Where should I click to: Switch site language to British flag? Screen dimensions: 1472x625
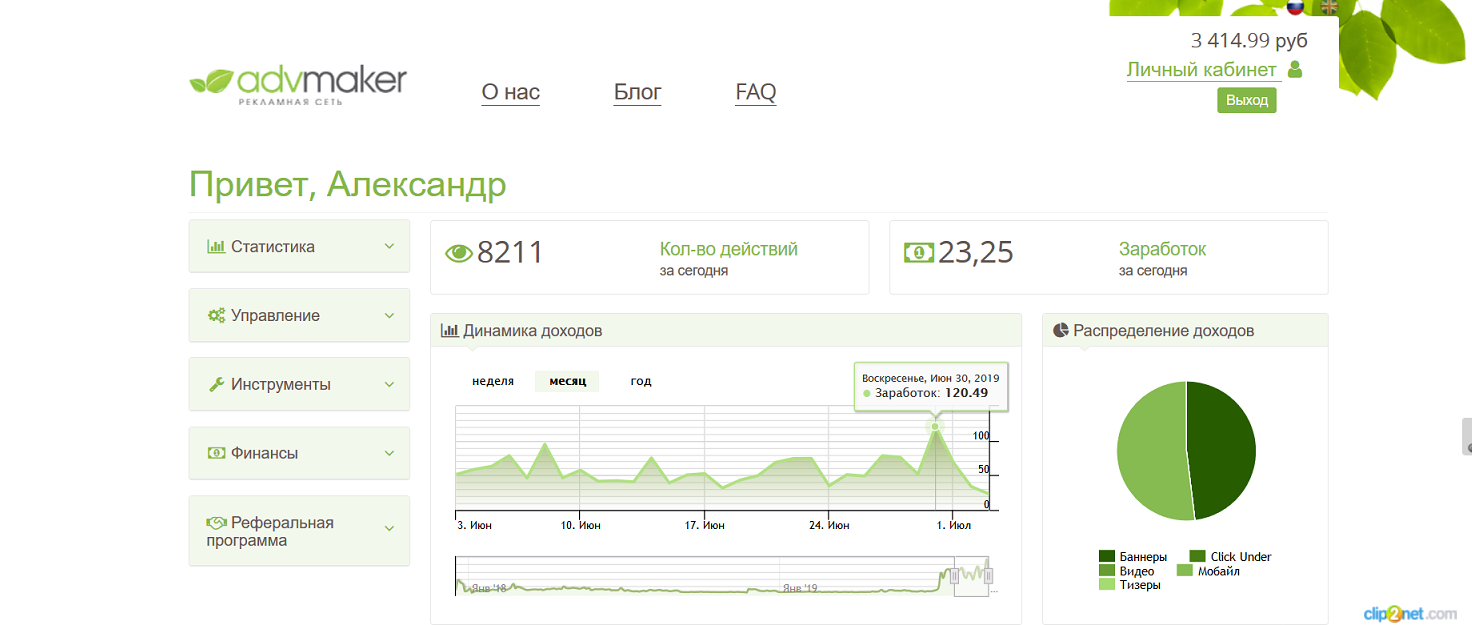click(1329, 6)
